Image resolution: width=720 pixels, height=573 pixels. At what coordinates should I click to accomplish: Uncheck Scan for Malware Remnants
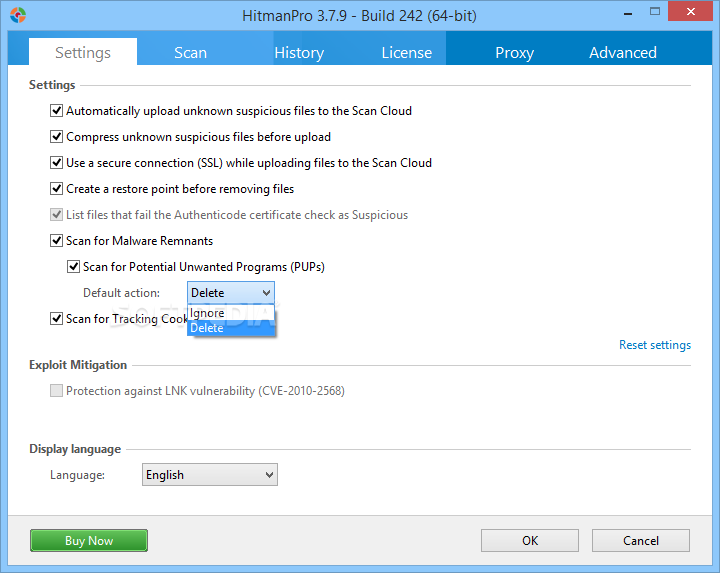pos(56,241)
